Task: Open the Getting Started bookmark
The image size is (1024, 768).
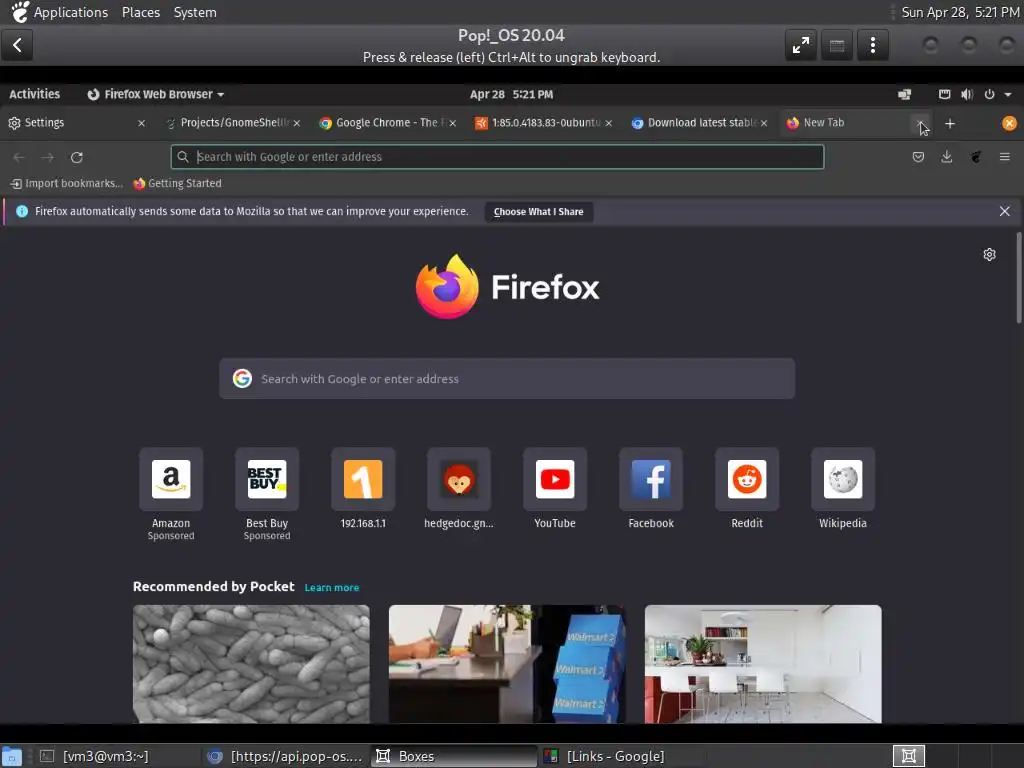Action: 178,184
